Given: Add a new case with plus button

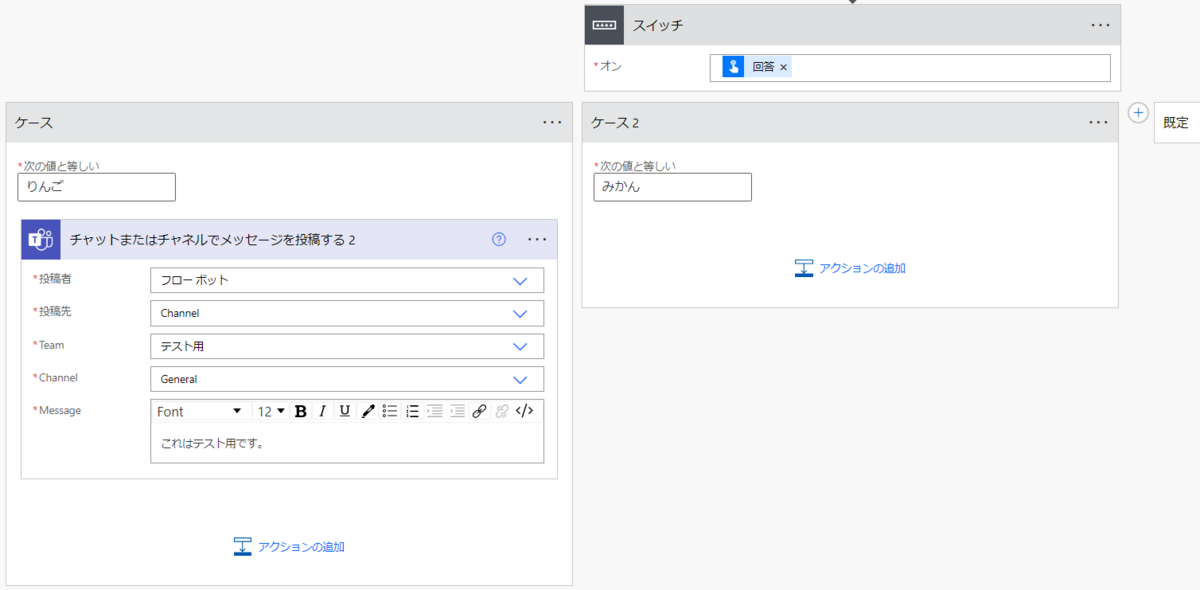Looking at the screenshot, I should coord(1138,113).
